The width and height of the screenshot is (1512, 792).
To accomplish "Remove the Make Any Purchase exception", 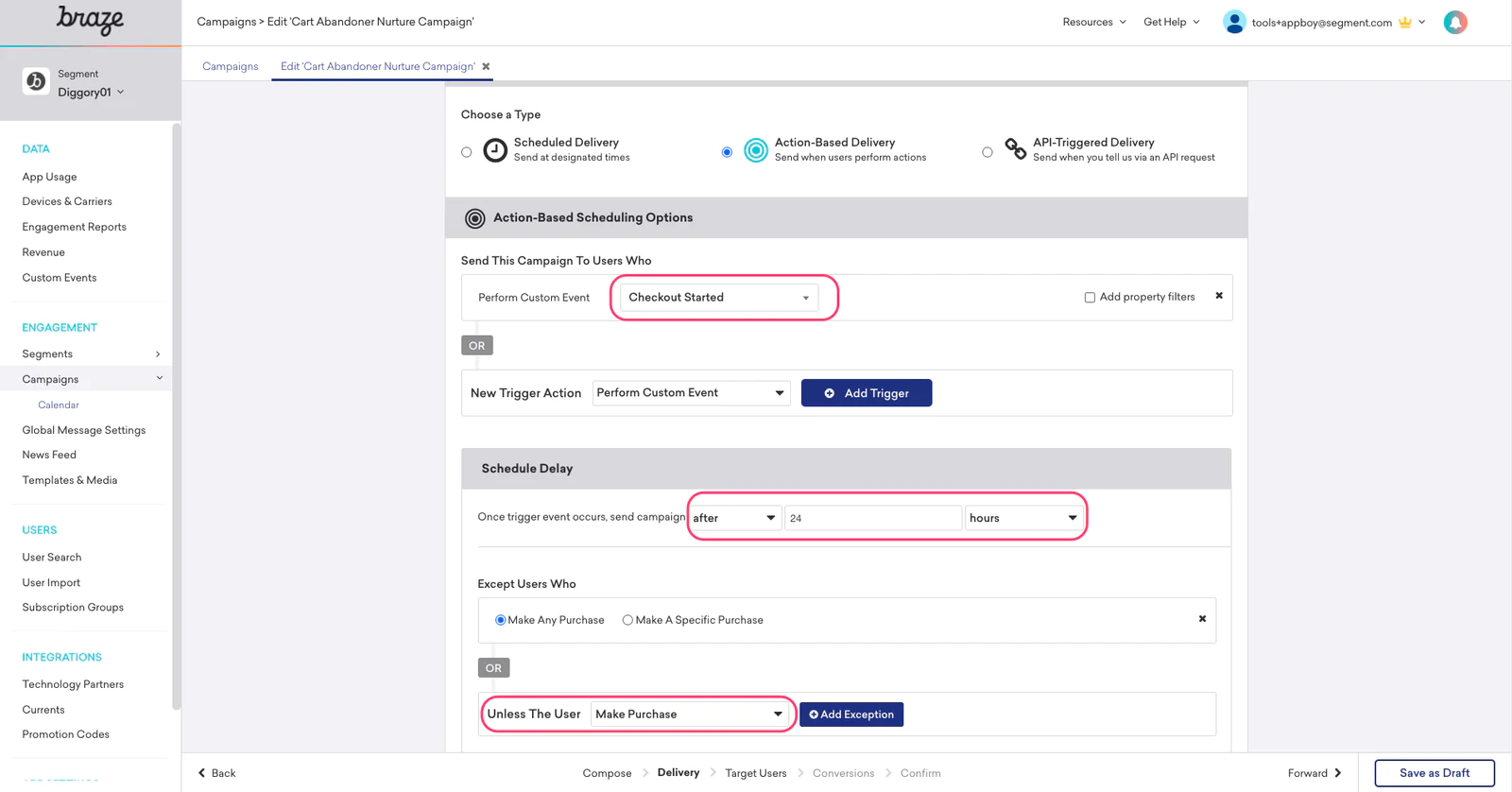I will [x=1202, y=619].
